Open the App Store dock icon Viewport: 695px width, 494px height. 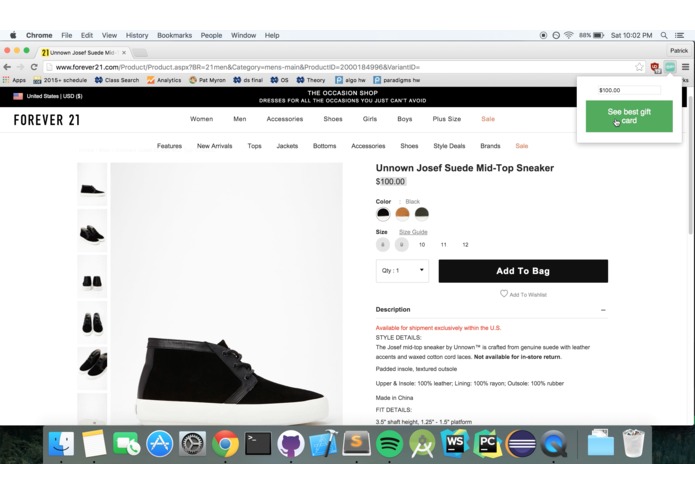coord(160,443)
